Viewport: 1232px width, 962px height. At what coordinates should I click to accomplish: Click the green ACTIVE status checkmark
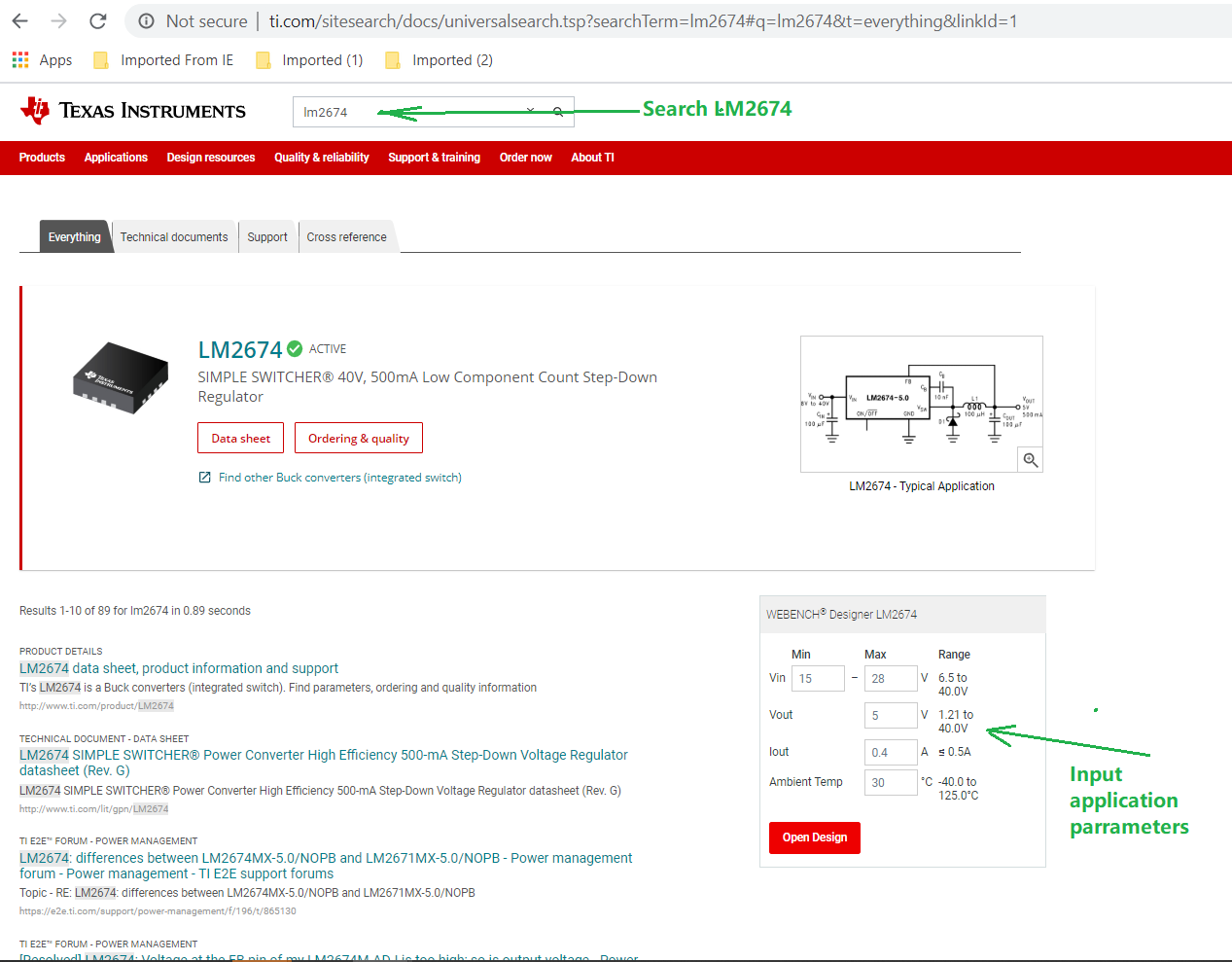295,349
